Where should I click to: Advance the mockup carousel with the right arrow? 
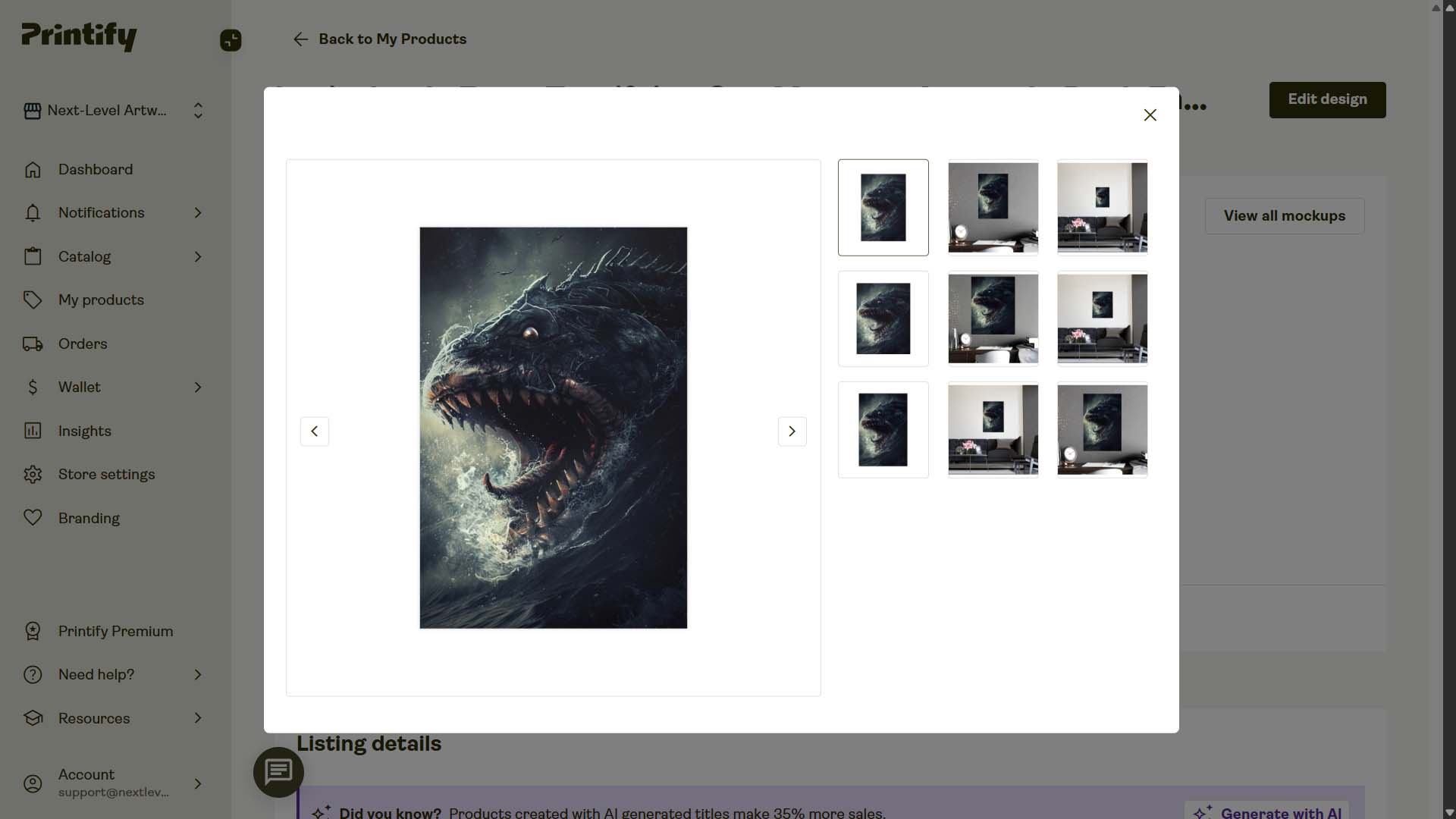click(x=792, y=431)
